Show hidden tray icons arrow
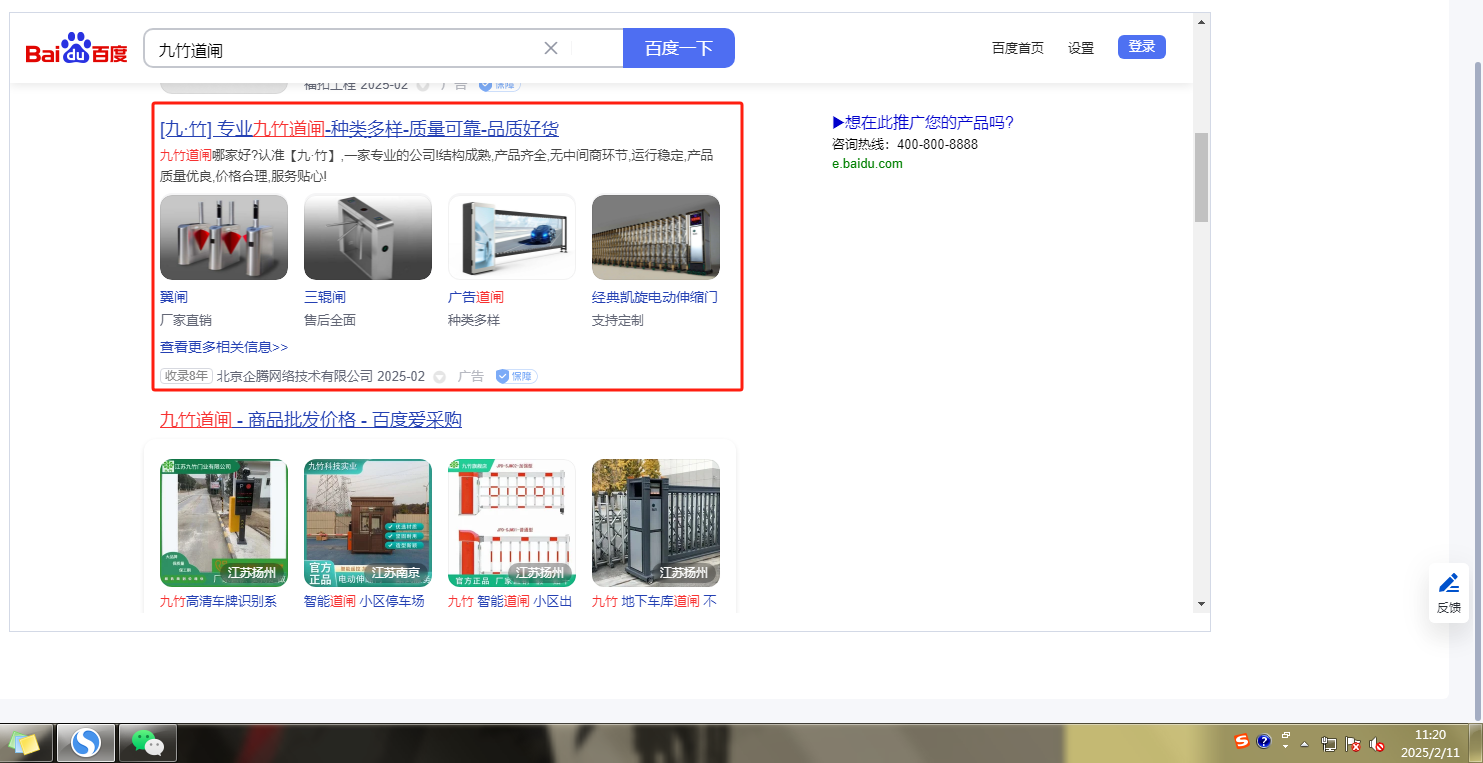 1305,744
